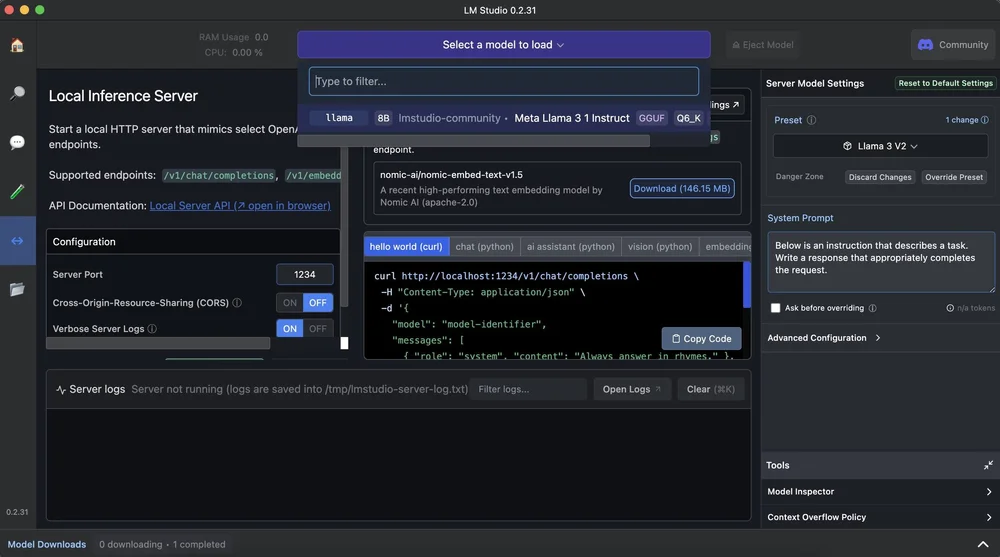Click the Server logs pulse icon
Screen dimensions: 1000x557
pos(61,389)
